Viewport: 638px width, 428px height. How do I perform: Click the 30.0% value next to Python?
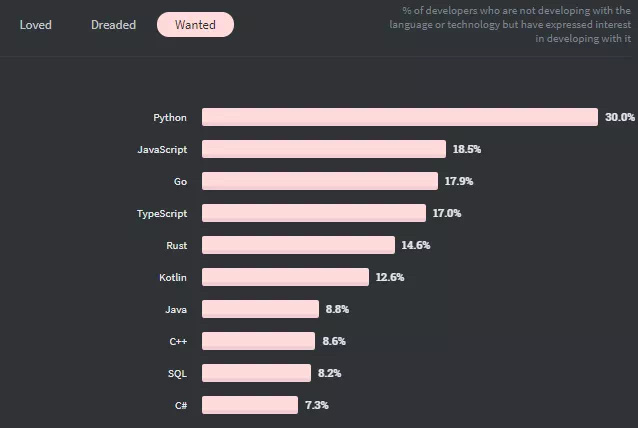619,117
